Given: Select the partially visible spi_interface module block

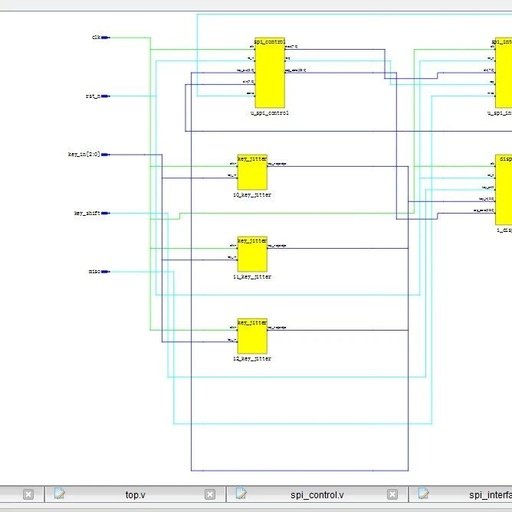Looking at the screenshot, I should [503, 72].
